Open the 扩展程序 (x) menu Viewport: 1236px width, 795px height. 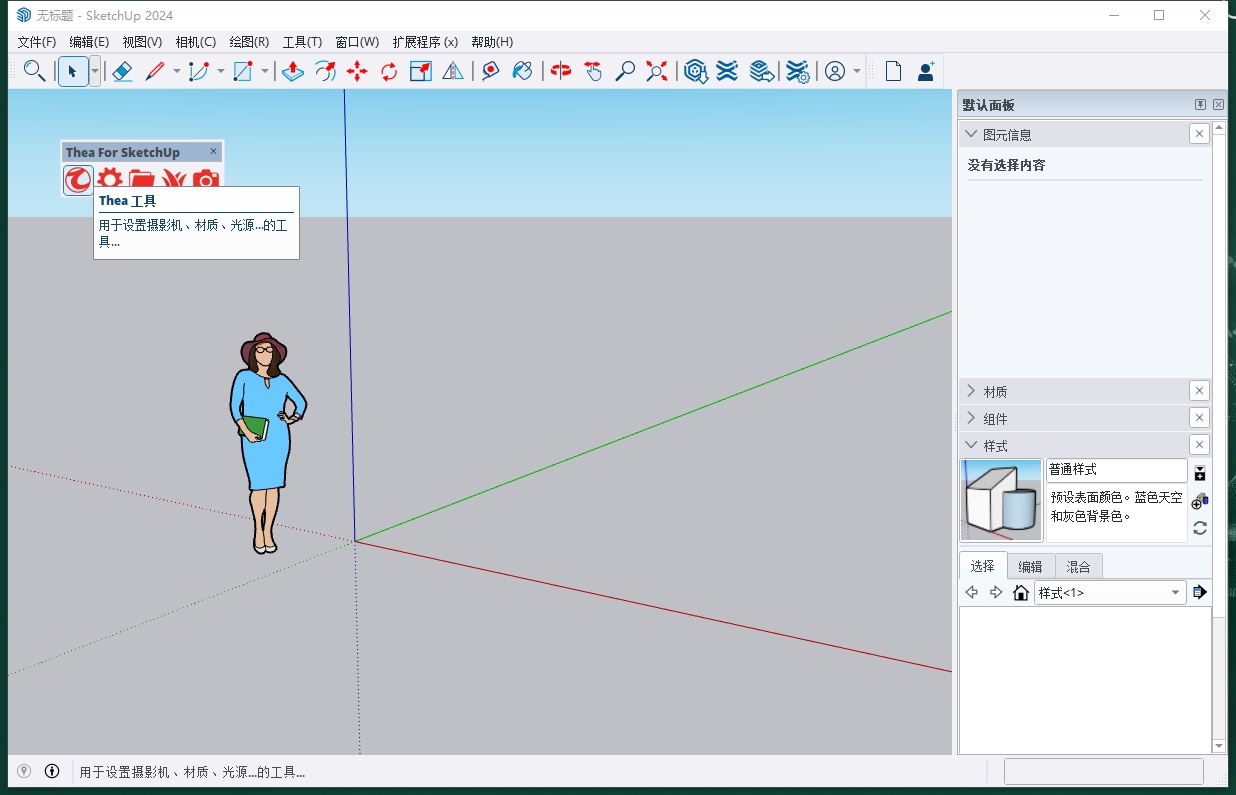[x=425, y=42]
